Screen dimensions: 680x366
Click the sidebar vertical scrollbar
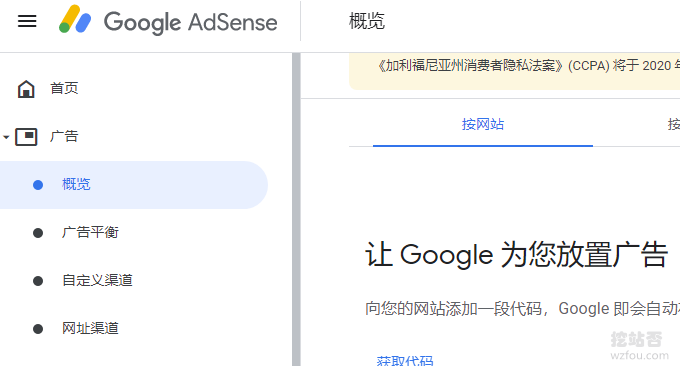(296, 209)
